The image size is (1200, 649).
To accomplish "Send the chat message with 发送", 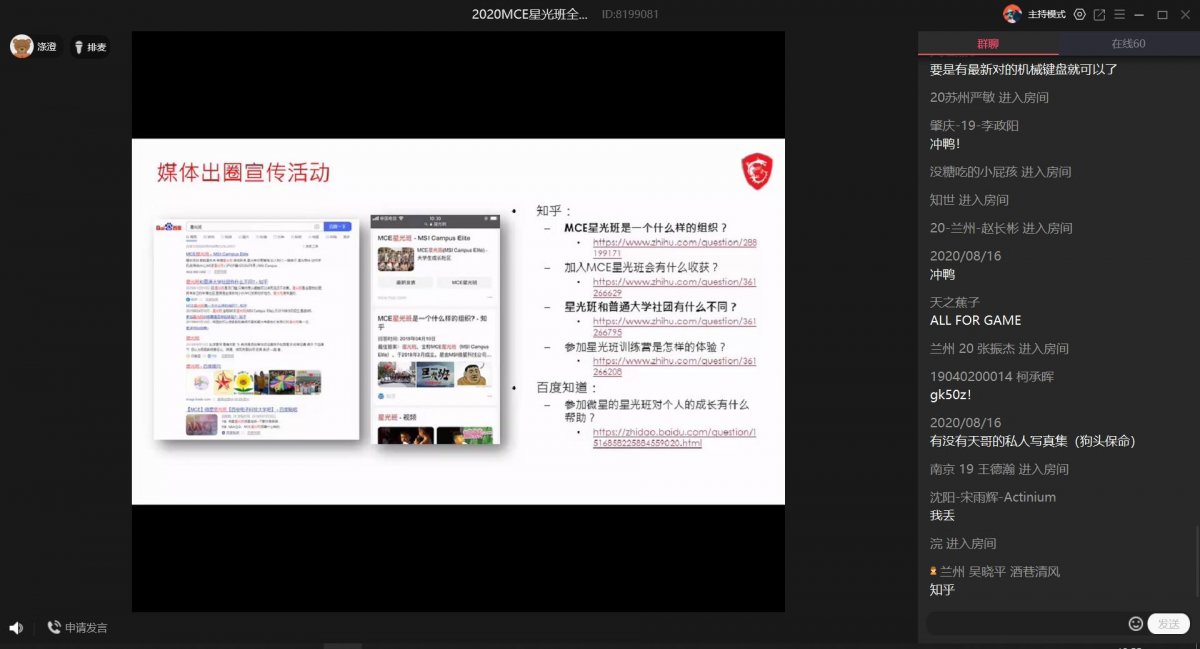I will click(1168, 623).
